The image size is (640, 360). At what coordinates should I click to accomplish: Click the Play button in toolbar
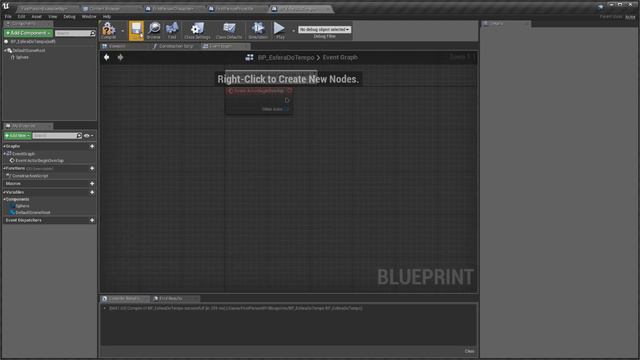[280, 31]
